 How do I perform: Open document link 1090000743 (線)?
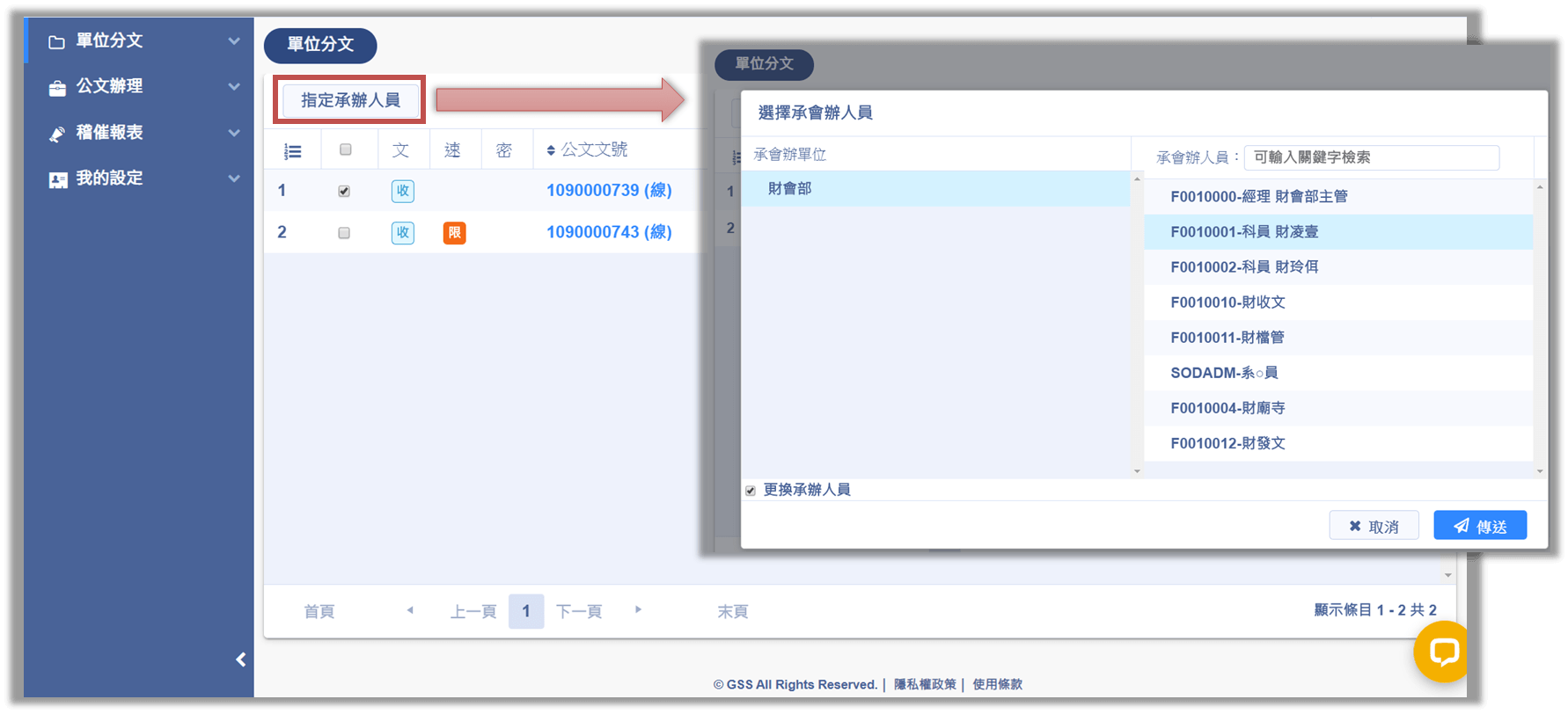609,232
